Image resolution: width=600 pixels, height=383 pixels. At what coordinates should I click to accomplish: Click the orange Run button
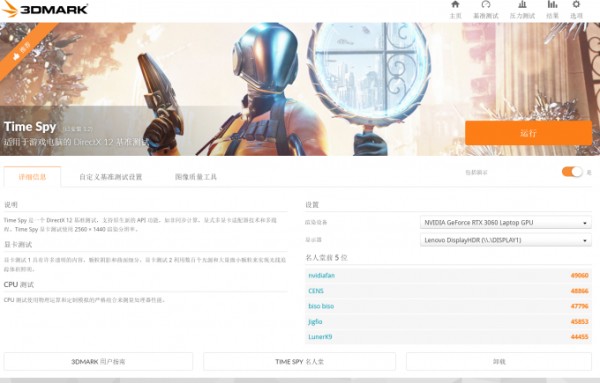[x=528, y=133]
